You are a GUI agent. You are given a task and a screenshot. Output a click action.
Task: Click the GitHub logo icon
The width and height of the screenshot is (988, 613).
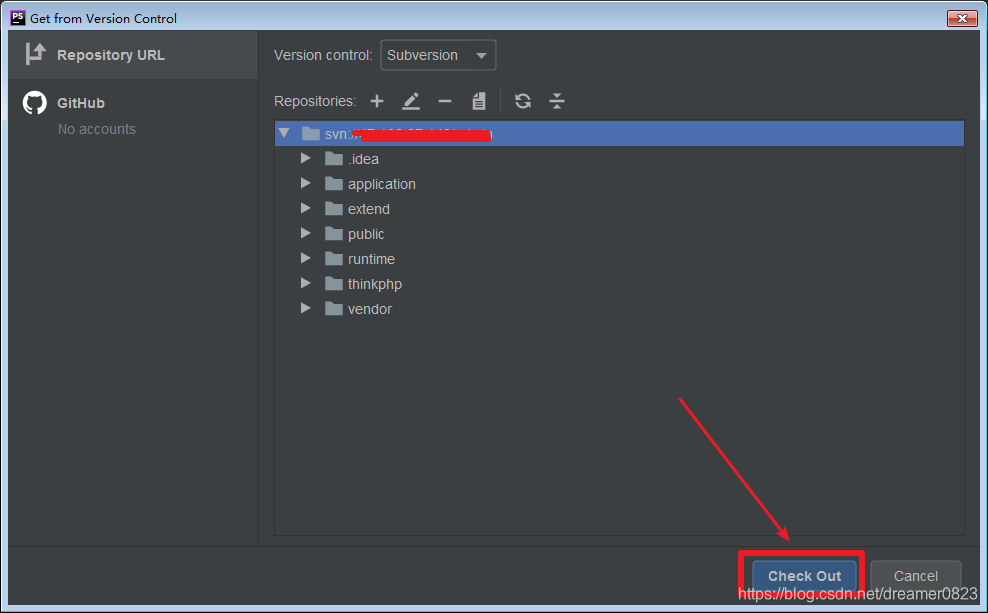tap(34, 102)
